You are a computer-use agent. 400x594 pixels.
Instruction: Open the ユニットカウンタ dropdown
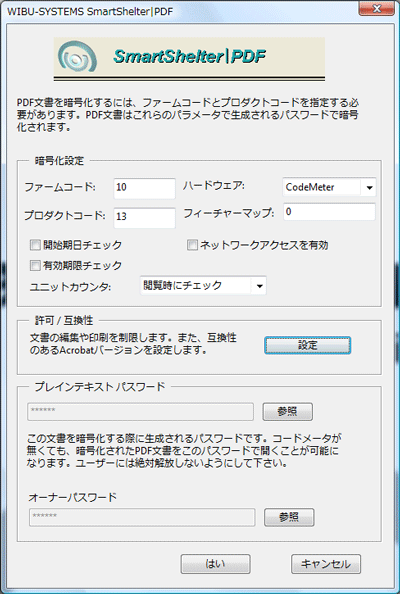point(203,286)
